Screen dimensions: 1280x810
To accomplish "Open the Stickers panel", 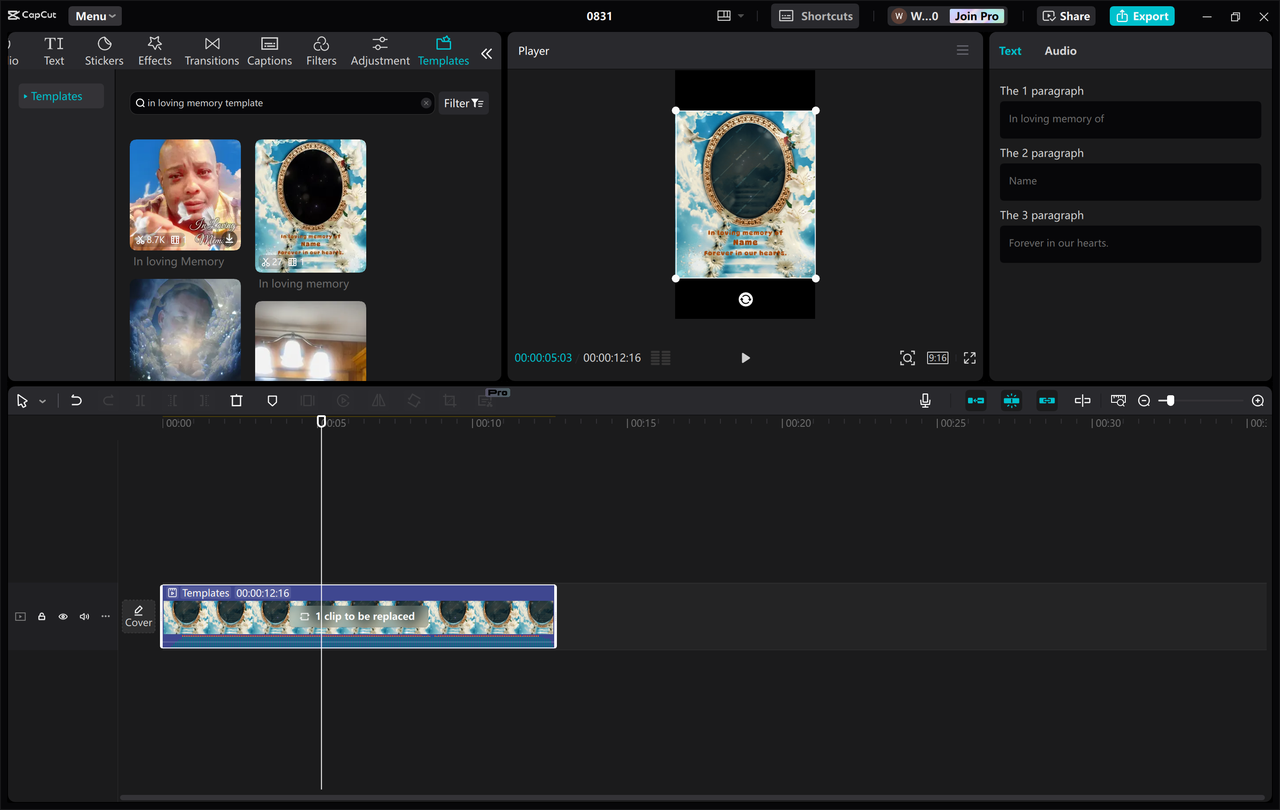I will point(103,50).
